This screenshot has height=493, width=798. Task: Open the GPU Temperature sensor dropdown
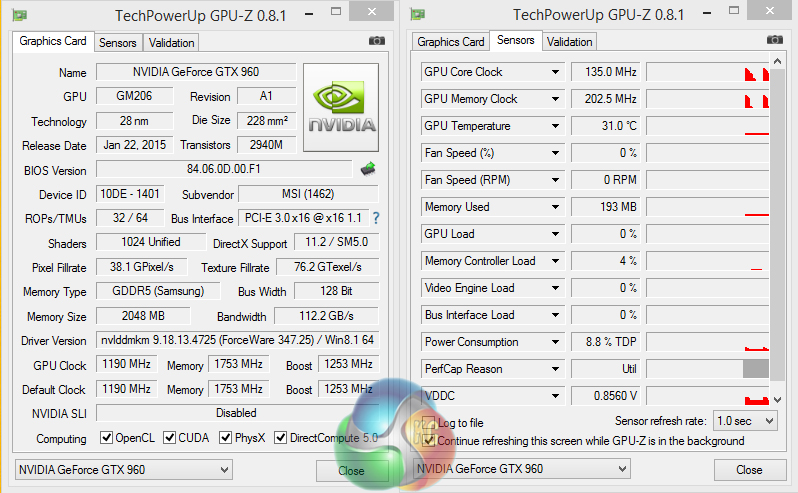555,126
